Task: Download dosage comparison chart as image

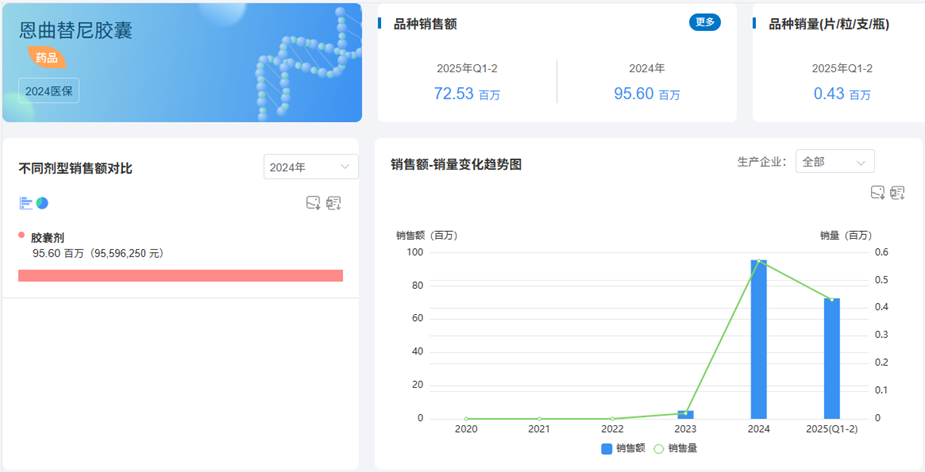Action: click(313, 203)
